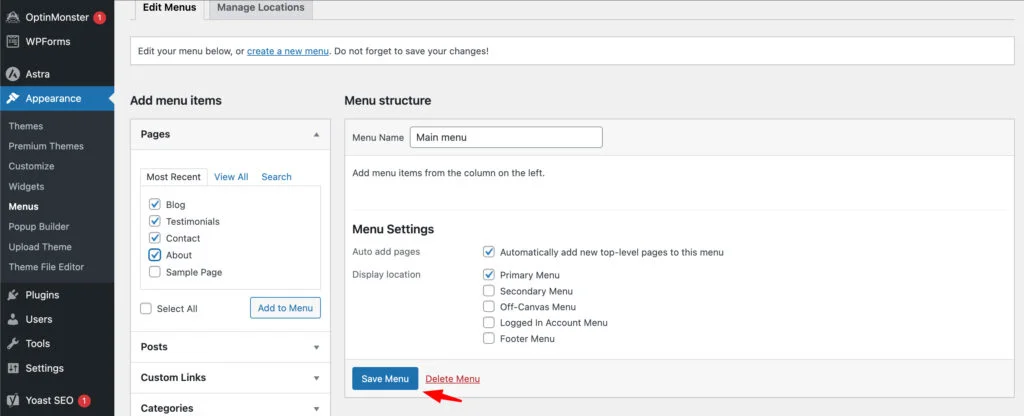1024x416 pixels.
Task: Click the Add to Menu button
Action: click(285, 308)
